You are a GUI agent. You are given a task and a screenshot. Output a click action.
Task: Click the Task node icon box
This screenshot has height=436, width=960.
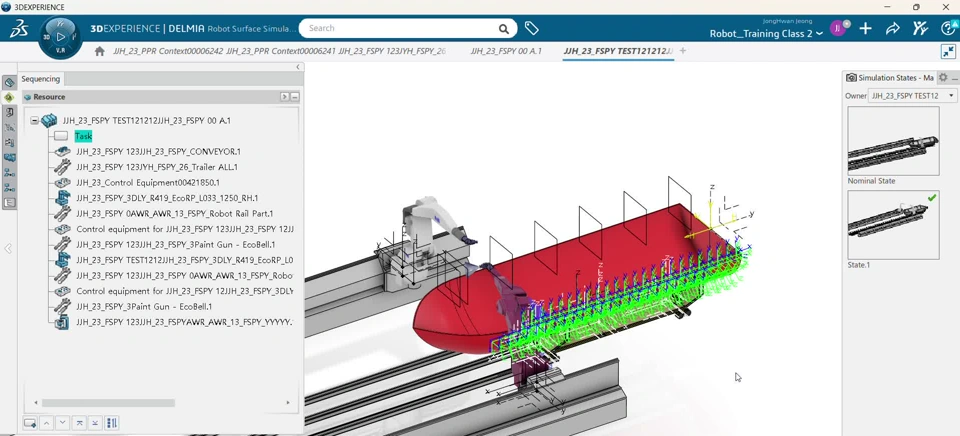(61, 136)
